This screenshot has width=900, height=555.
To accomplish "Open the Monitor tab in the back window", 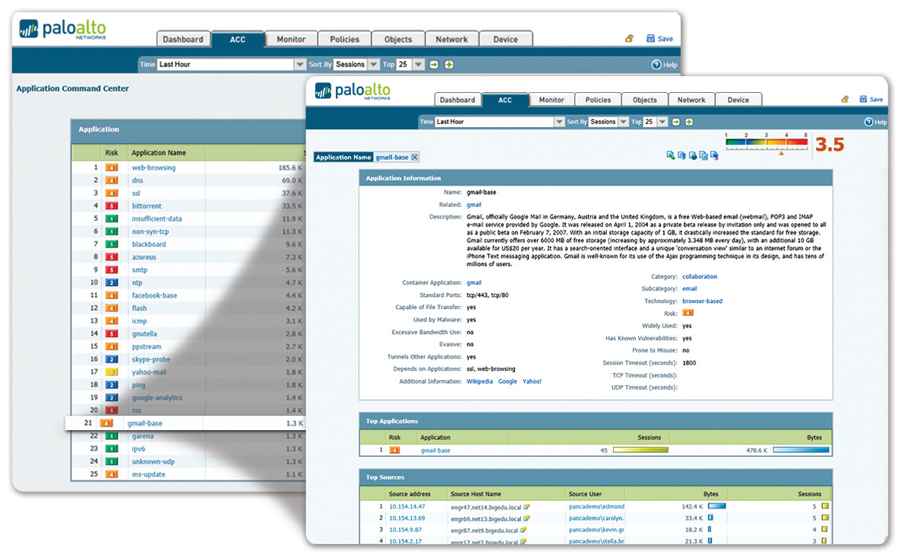I will point(291,39).
